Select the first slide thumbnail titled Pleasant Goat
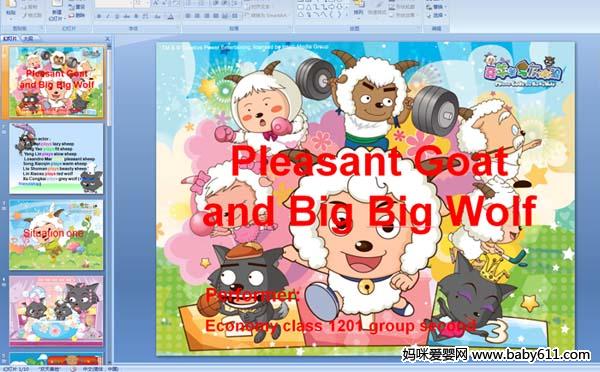The image size is (600, 372). pos(56,82)
